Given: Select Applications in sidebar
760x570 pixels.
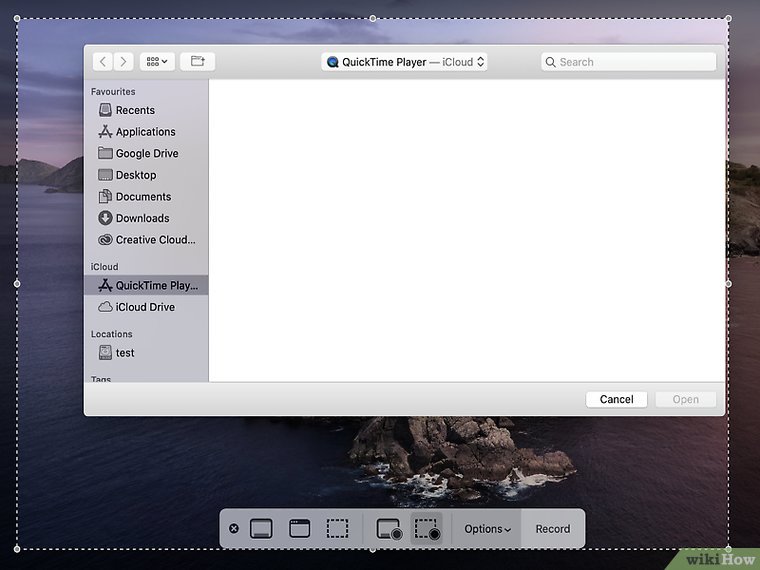Looking at the screenshot, I should tap(145, 132).
